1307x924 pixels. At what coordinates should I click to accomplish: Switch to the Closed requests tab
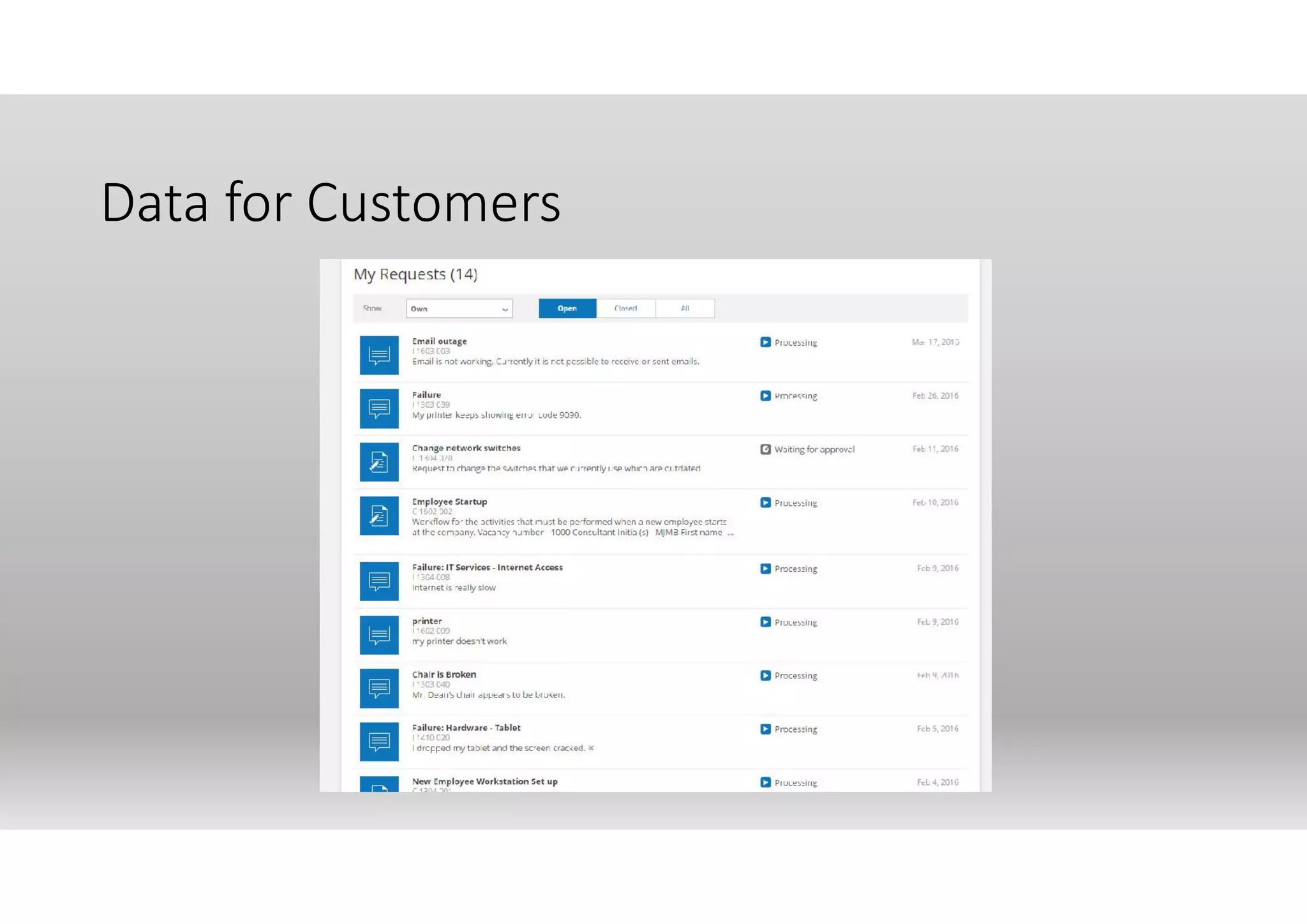[625, 308]
